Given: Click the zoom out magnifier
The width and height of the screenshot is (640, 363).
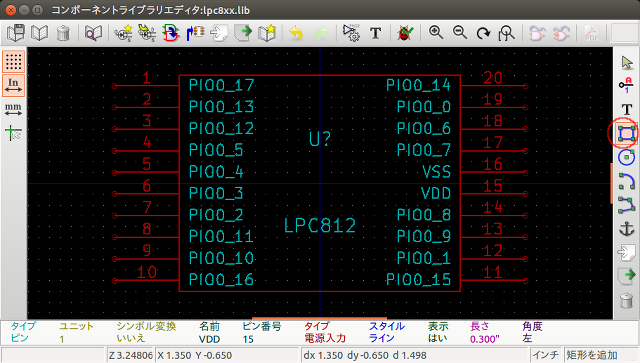Looking at the screenshot, I should (460, 33).
